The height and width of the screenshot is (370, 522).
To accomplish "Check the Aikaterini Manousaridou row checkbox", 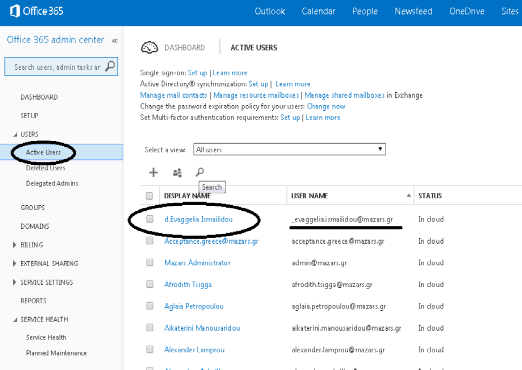I will pyautogui.click(x=150, y=328).
